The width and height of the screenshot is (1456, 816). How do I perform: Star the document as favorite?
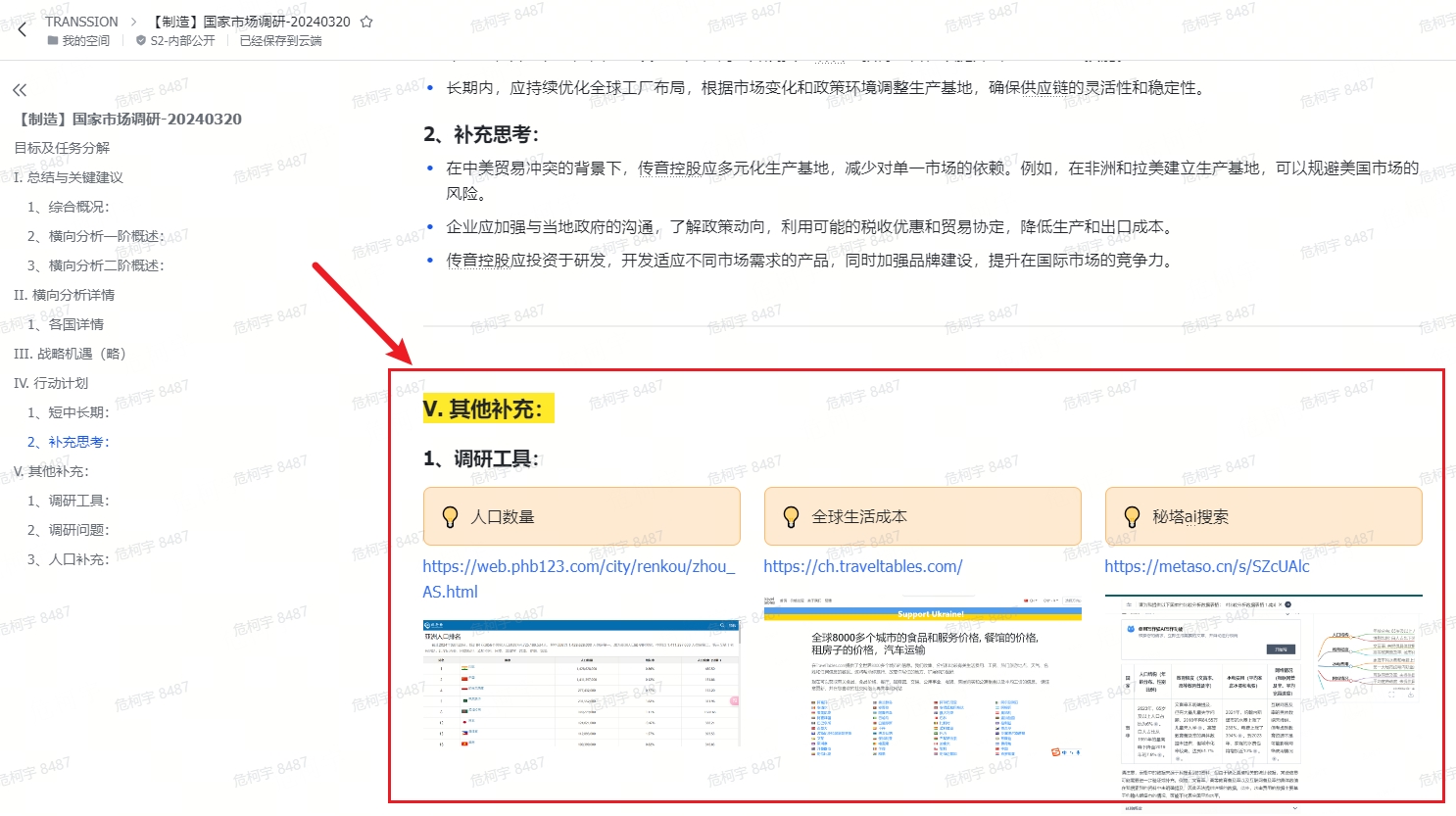point(366,22)
